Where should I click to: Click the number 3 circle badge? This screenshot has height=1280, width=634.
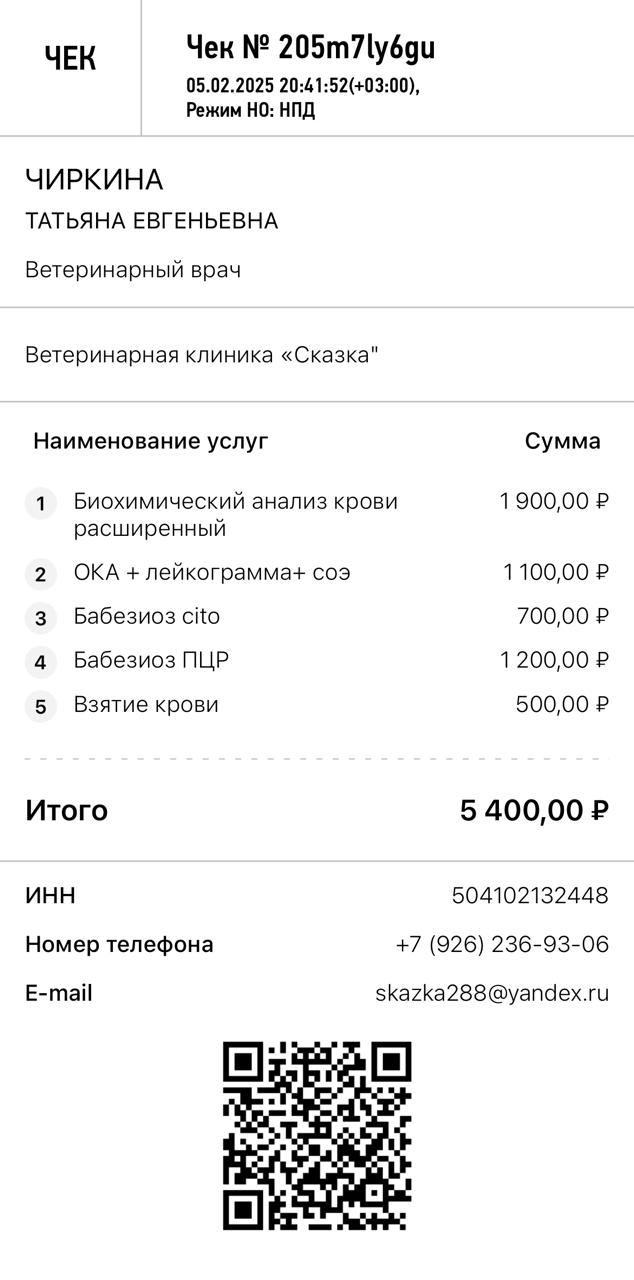[x=40, y=618]
